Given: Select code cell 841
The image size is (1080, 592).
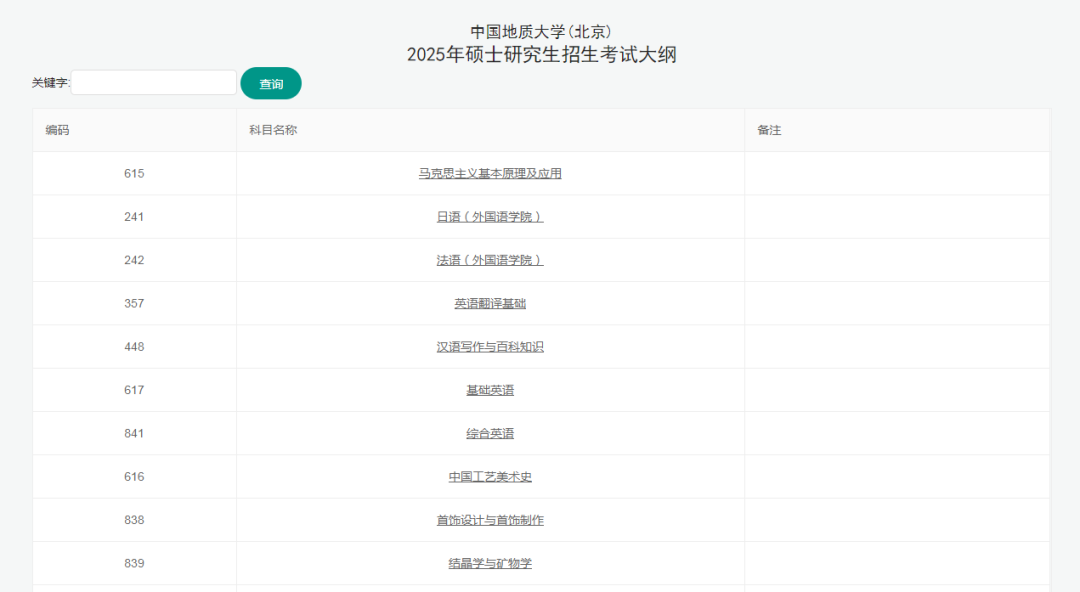Looking at the screenshot, I should (x=134, y=433).
